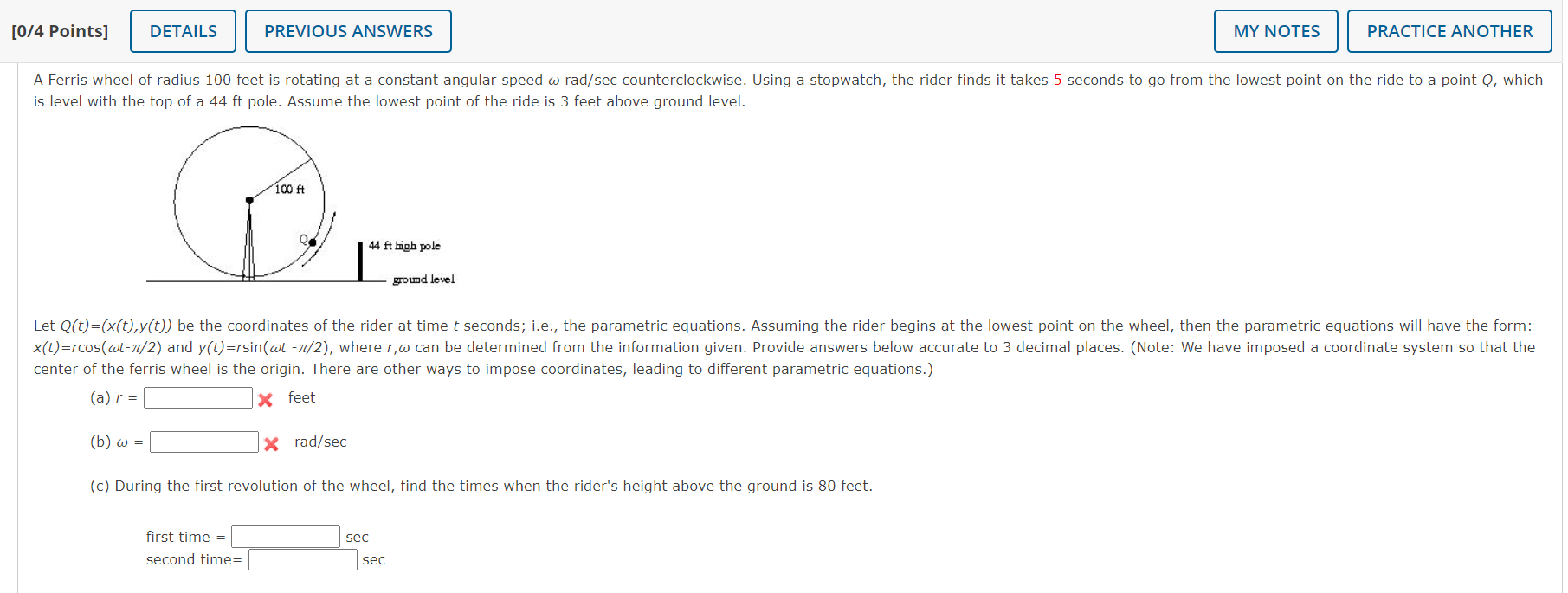
Task: Click the rad/sec unit label
Action: click(x=319, y=442)
